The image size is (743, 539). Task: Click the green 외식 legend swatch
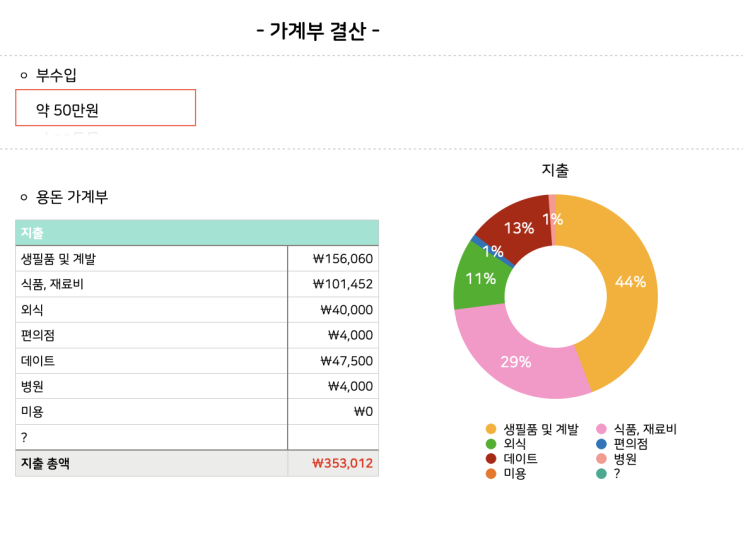490,444
